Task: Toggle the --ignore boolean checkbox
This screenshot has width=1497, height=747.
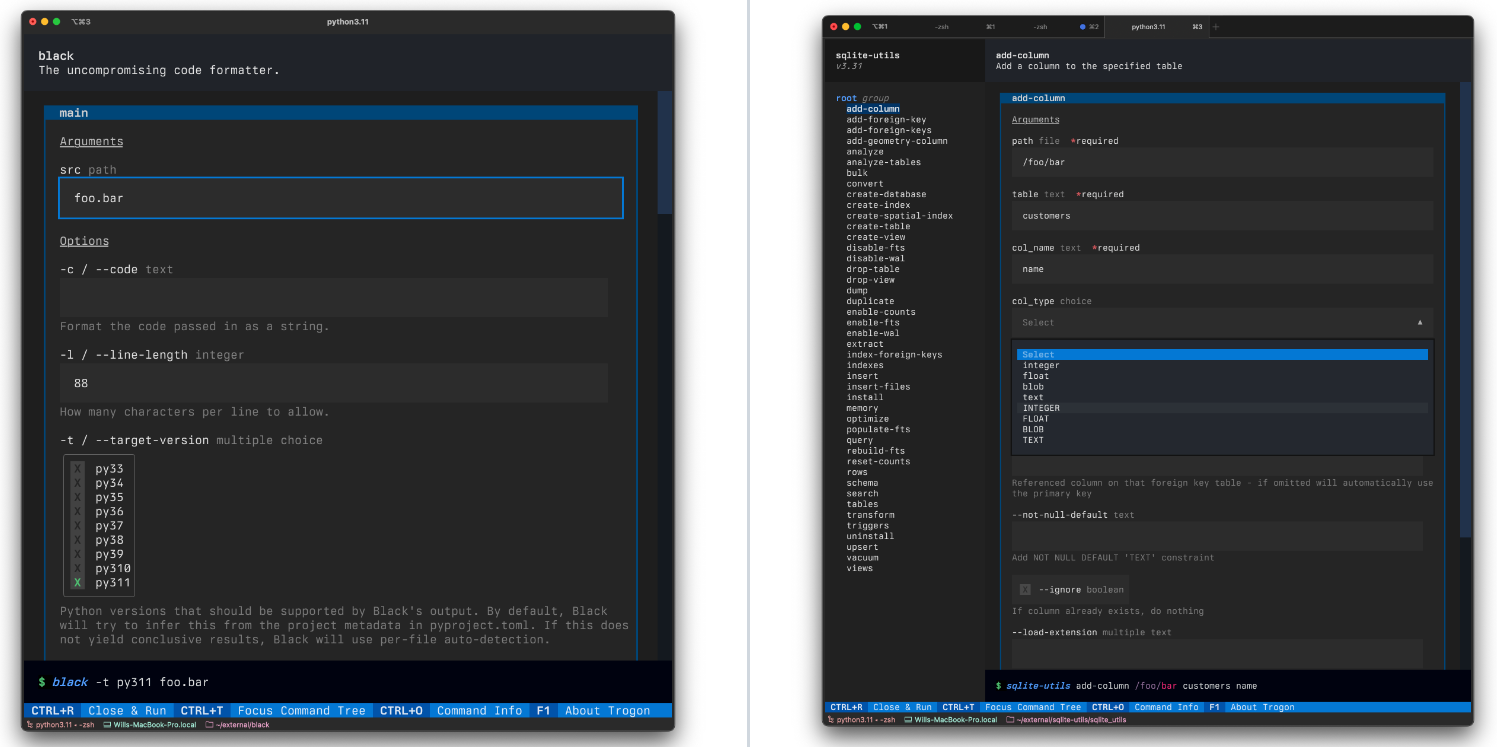Action: pos(1025,590)
